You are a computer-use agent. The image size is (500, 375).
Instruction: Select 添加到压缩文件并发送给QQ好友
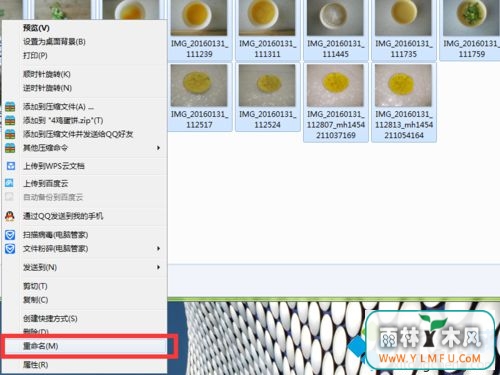[x=78, y=134]
